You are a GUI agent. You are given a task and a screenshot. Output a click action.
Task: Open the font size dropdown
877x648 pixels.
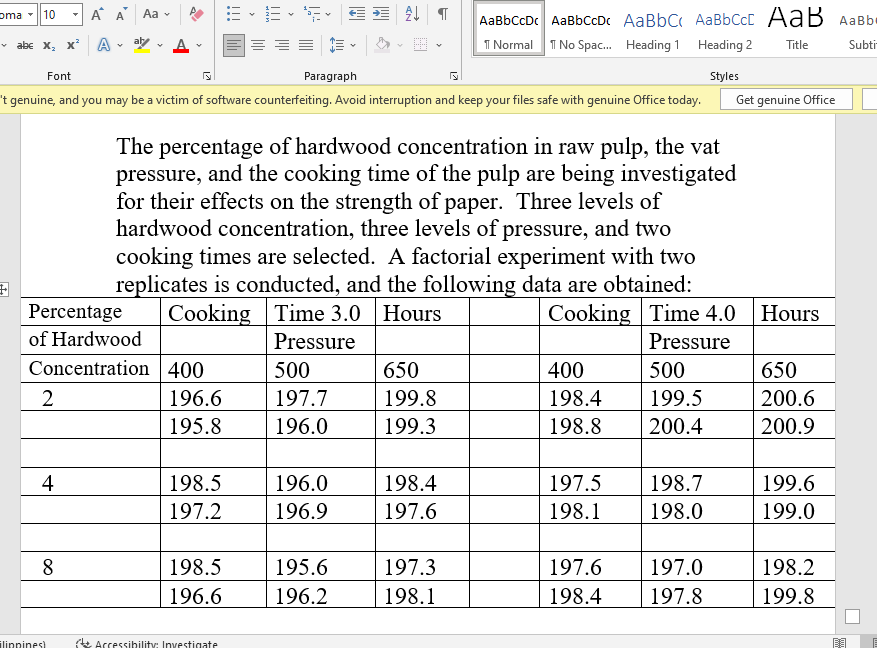75,15
